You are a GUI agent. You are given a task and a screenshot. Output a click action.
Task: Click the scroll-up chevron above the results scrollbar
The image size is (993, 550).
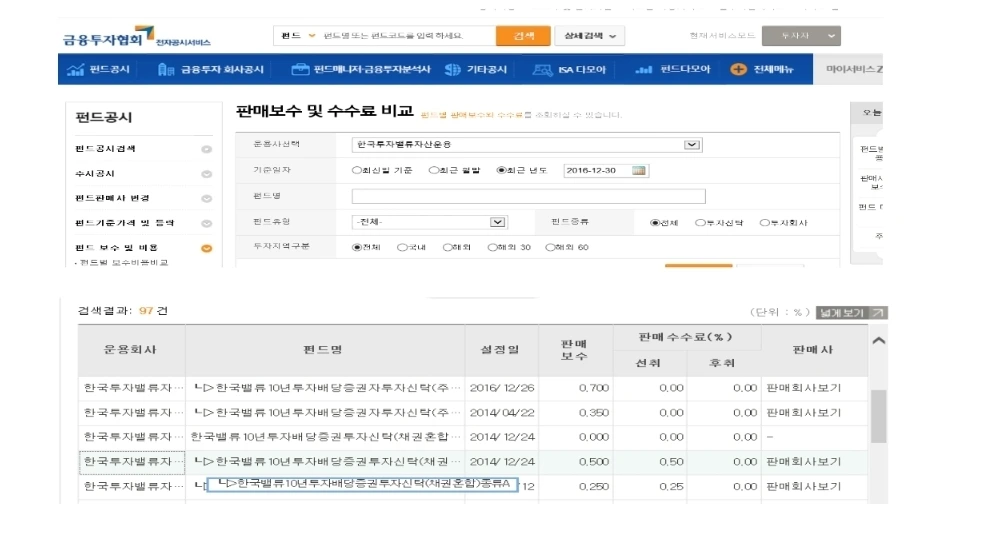[x=878, y=341]
